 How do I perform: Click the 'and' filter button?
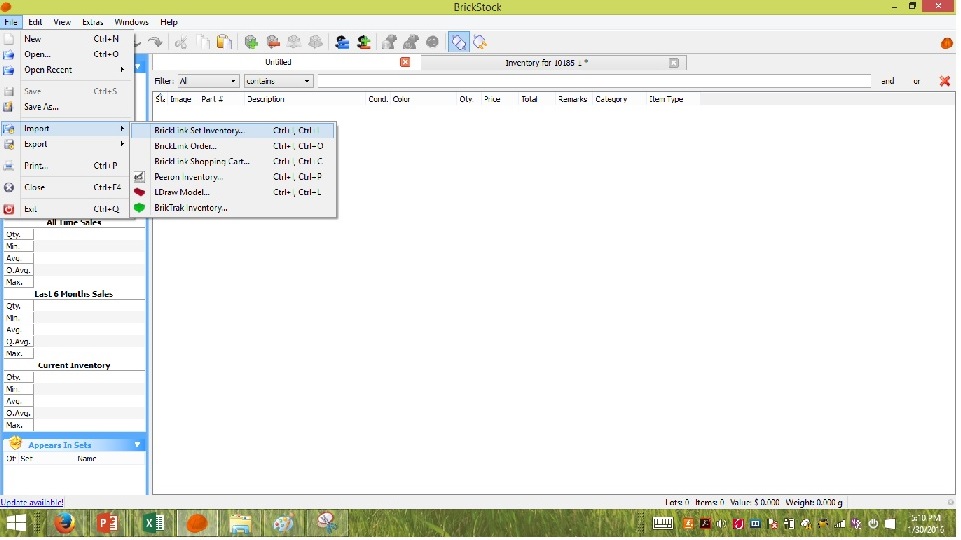[x=887, y=81]
